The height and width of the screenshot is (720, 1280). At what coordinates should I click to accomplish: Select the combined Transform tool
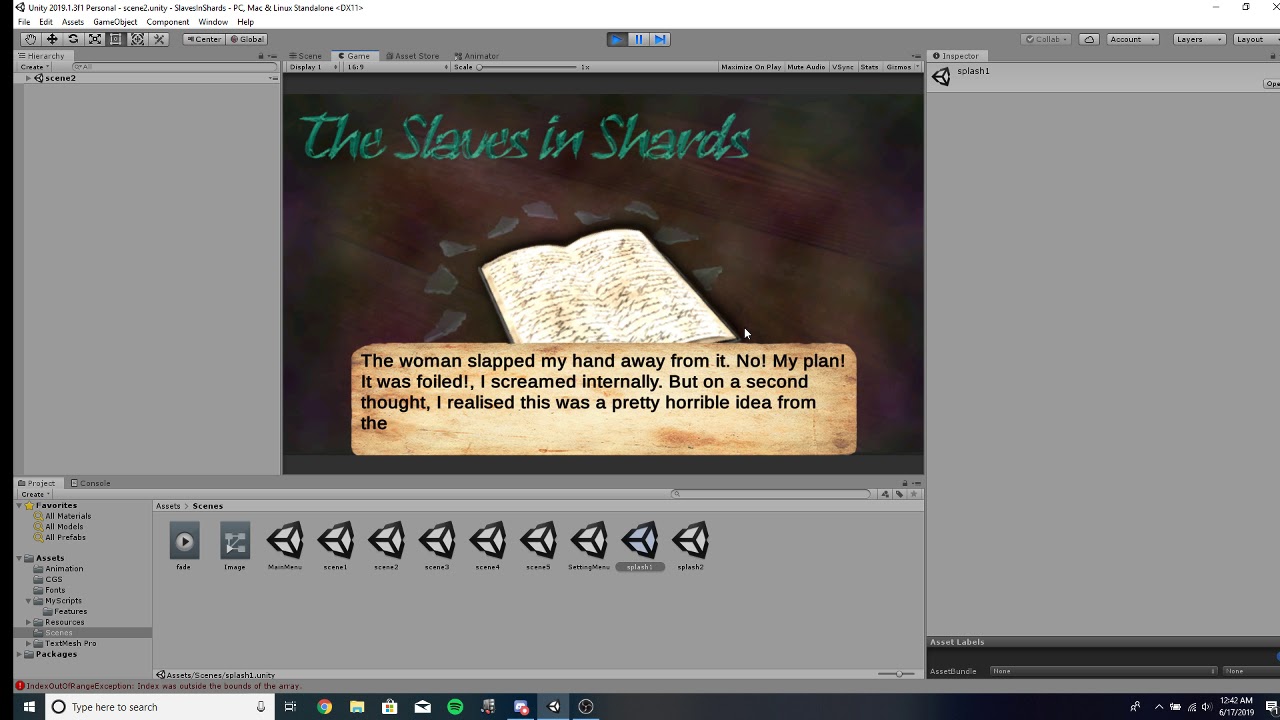[137, 39]
